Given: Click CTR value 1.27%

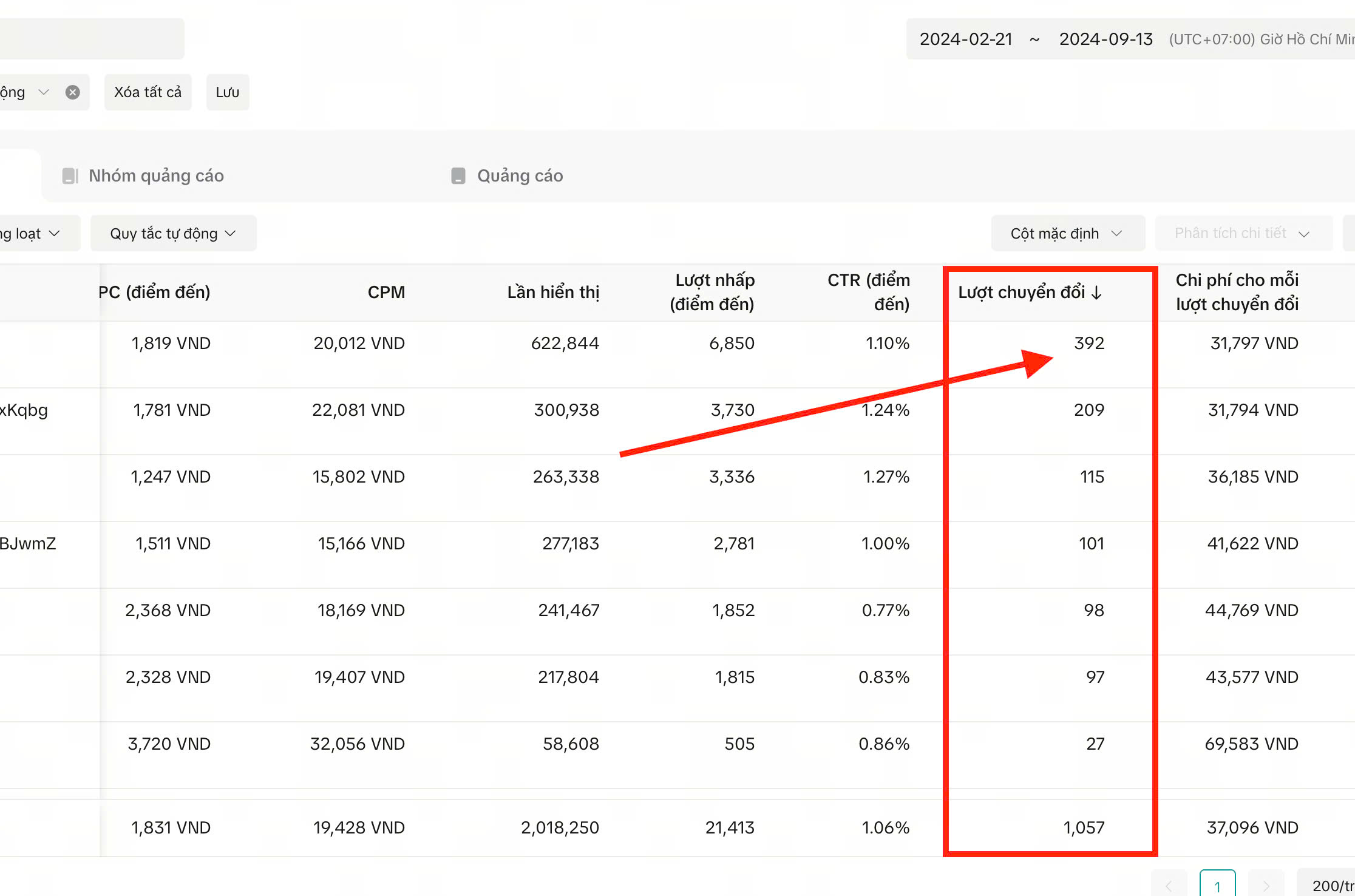Looking at the screenshot, I should (886, 477).
